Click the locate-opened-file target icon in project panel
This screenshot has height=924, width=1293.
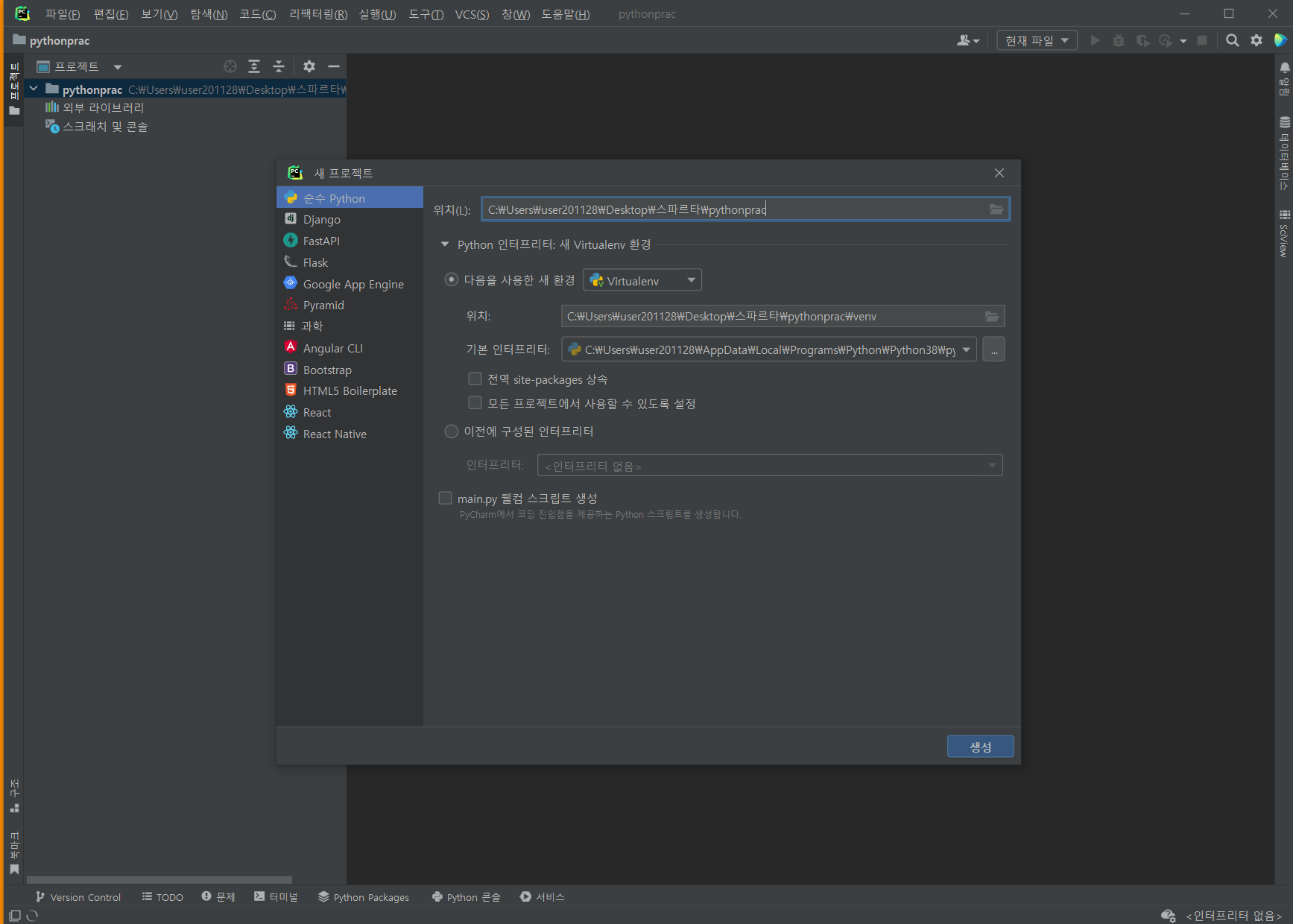pos(230,66)
